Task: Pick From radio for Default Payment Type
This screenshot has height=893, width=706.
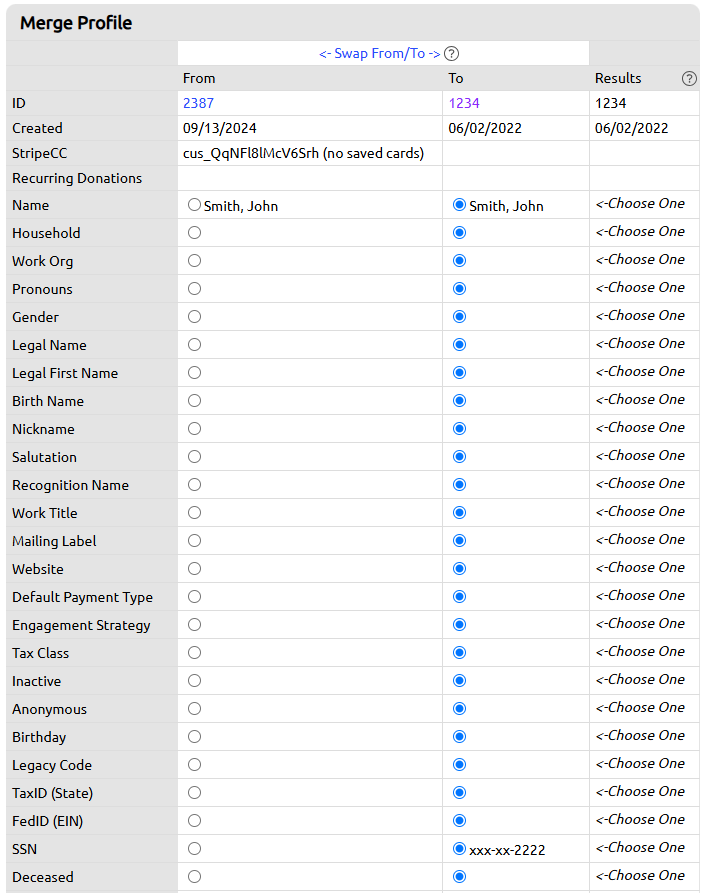Action: (195, 596)
